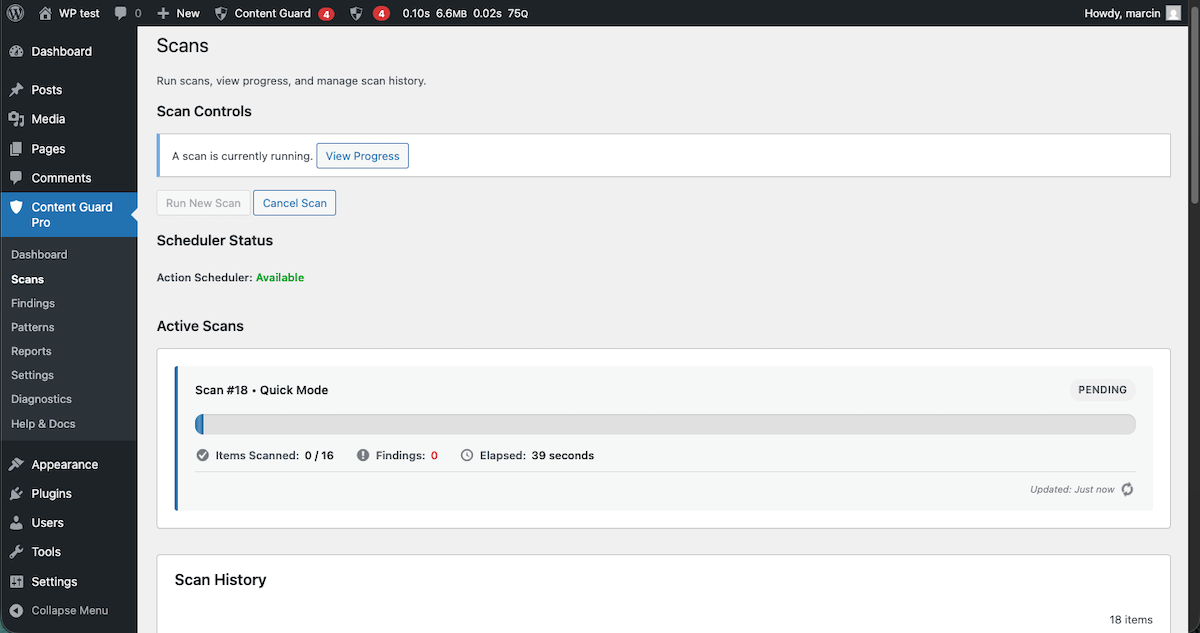Open the Scan History section

pyautogui.click(x=220, y=579)
